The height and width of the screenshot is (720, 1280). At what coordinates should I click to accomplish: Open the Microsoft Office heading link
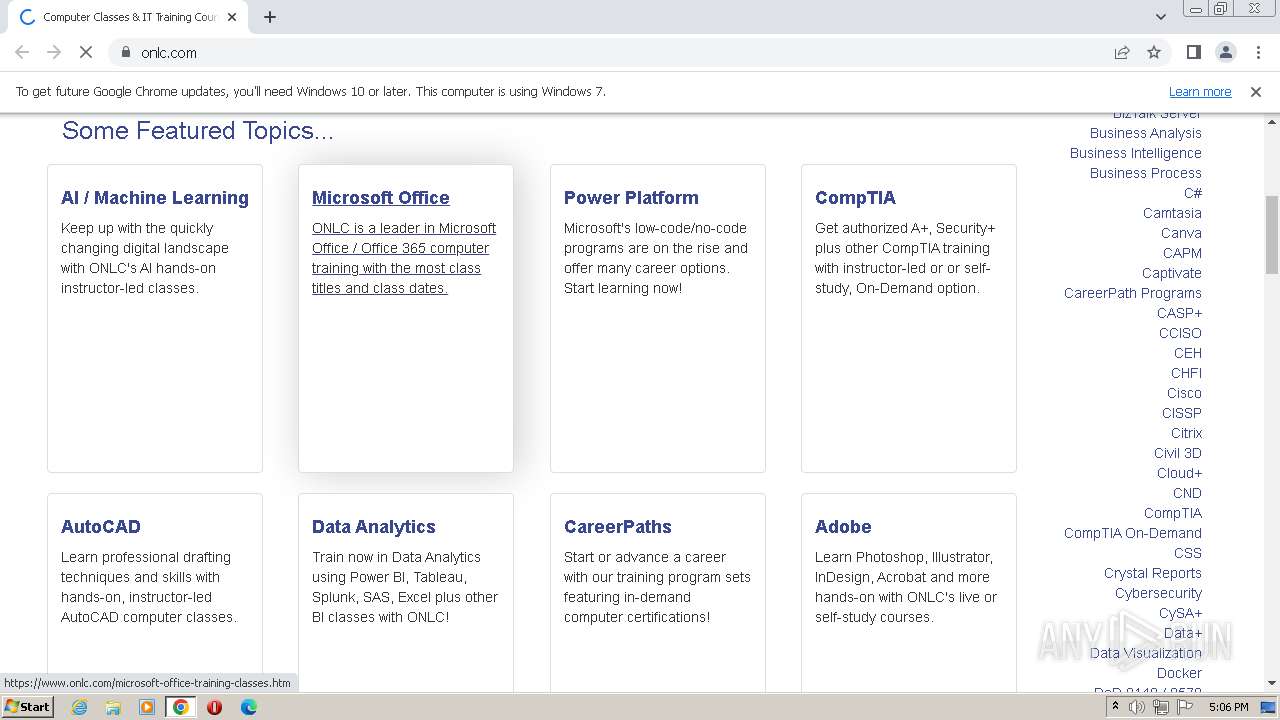click(x=381, y=198)
